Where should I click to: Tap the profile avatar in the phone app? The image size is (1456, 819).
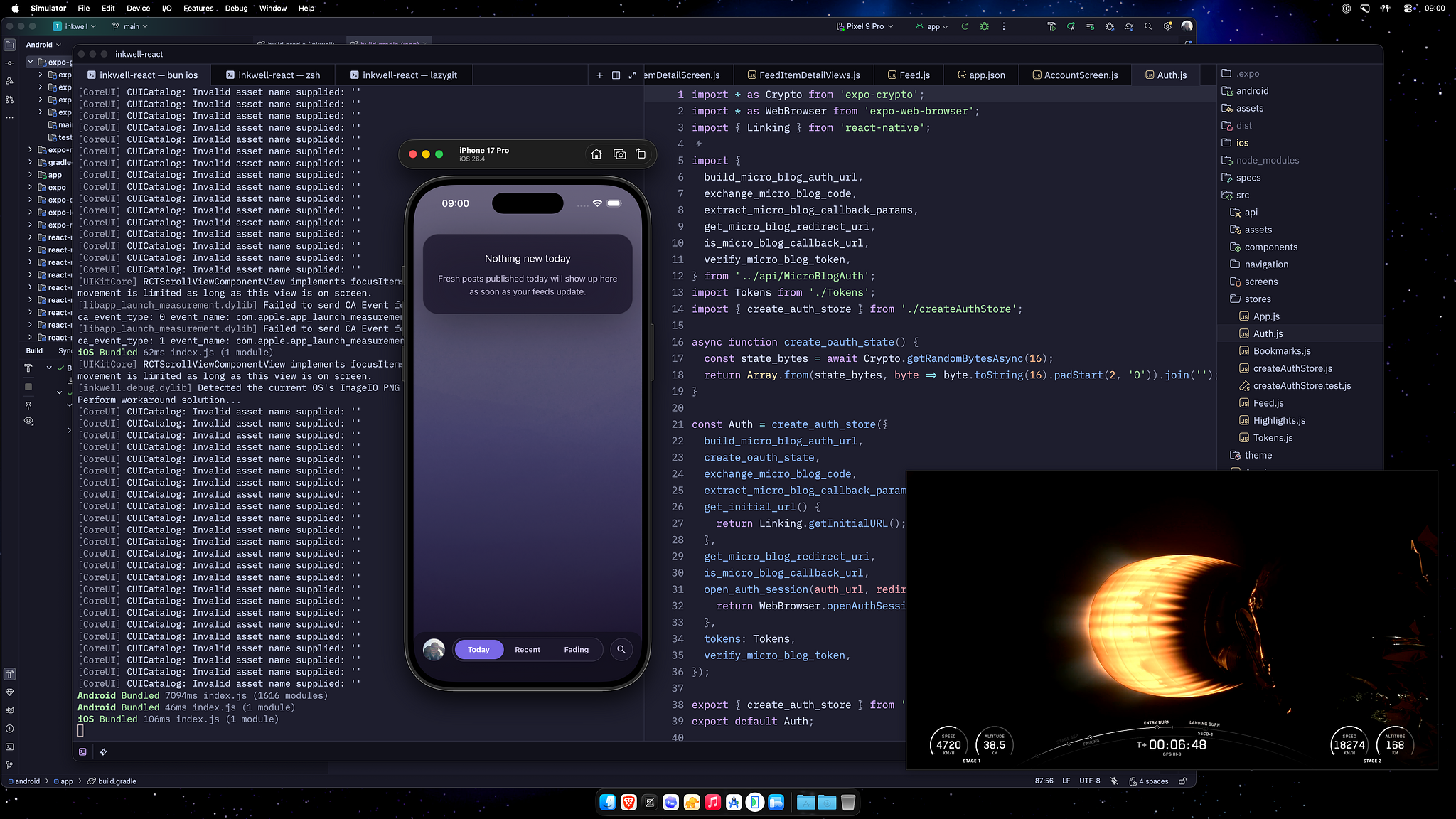(434, 649)
